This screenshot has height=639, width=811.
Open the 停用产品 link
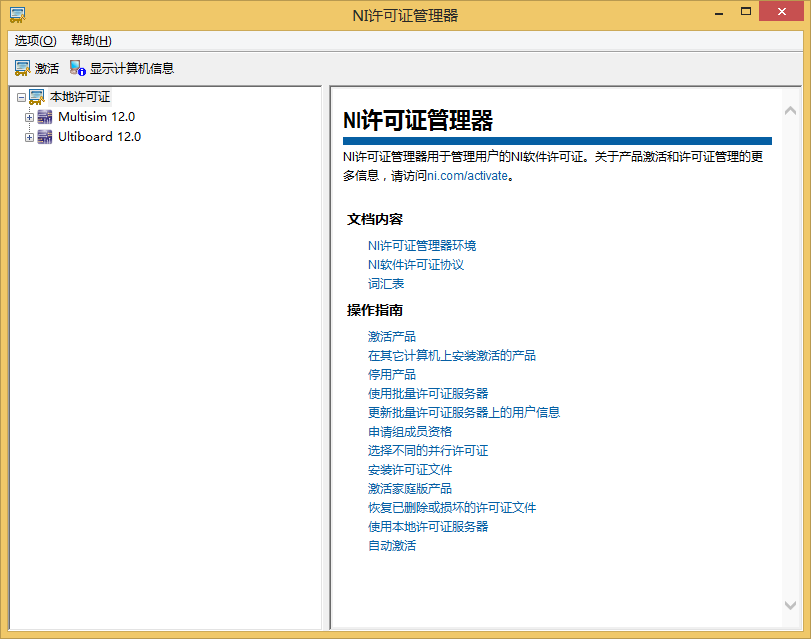[x=392, y=375]
